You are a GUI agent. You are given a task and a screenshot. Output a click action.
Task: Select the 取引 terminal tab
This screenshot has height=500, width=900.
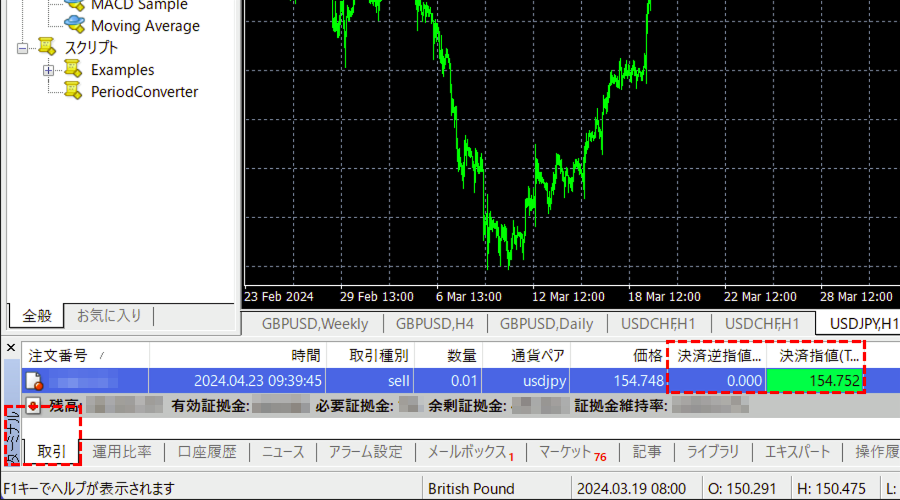(x=52, y=452)
